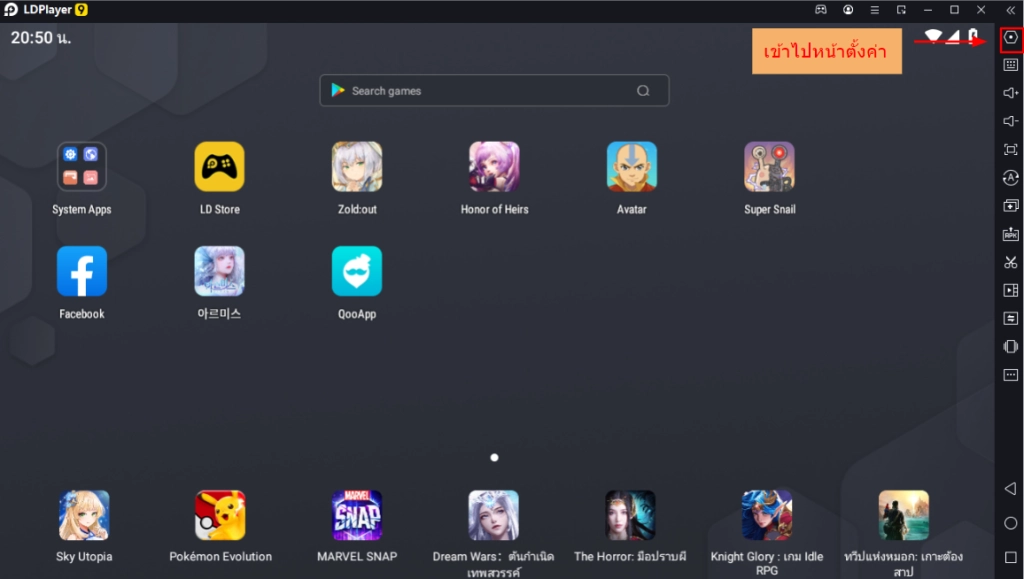
Task: Open the hamburger menu in title bar
Action: click(x=874, y=10)
